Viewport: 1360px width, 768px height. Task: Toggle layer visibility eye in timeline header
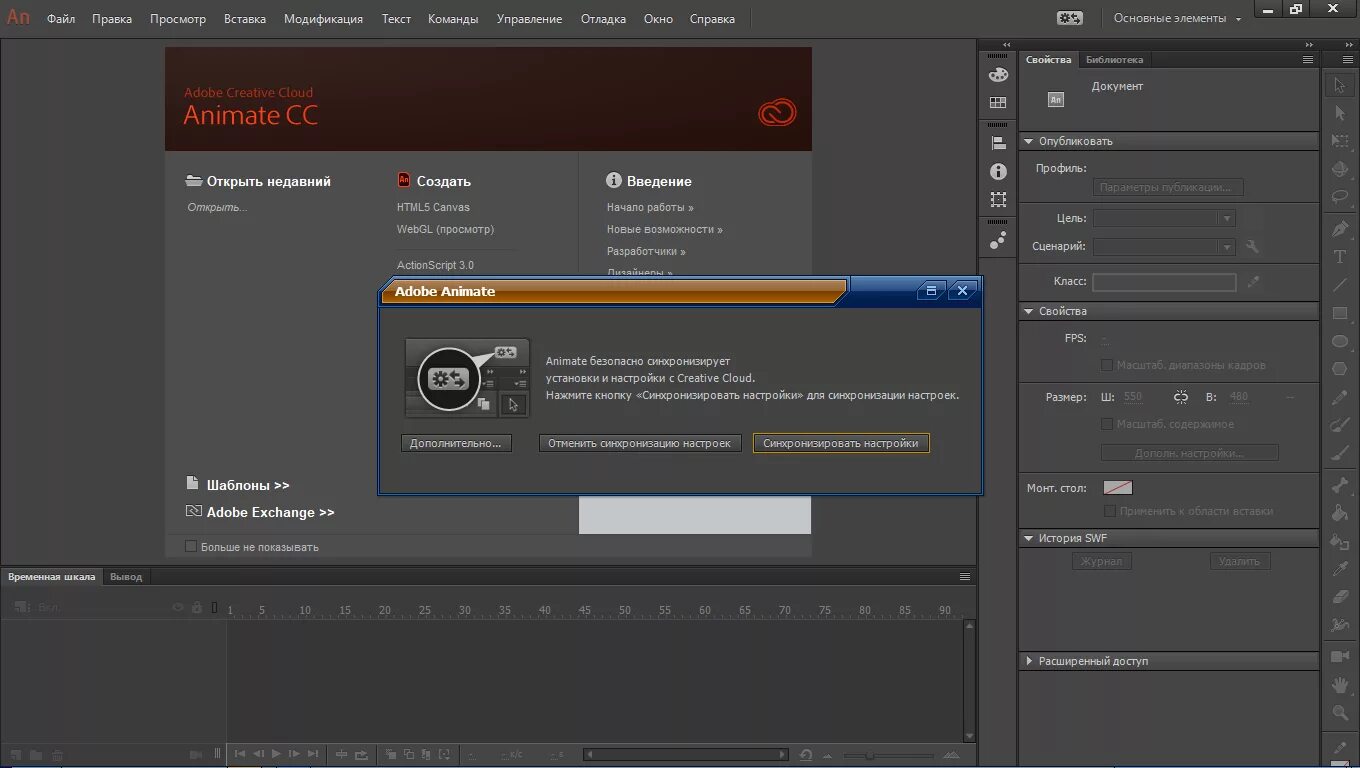(179, 607)
